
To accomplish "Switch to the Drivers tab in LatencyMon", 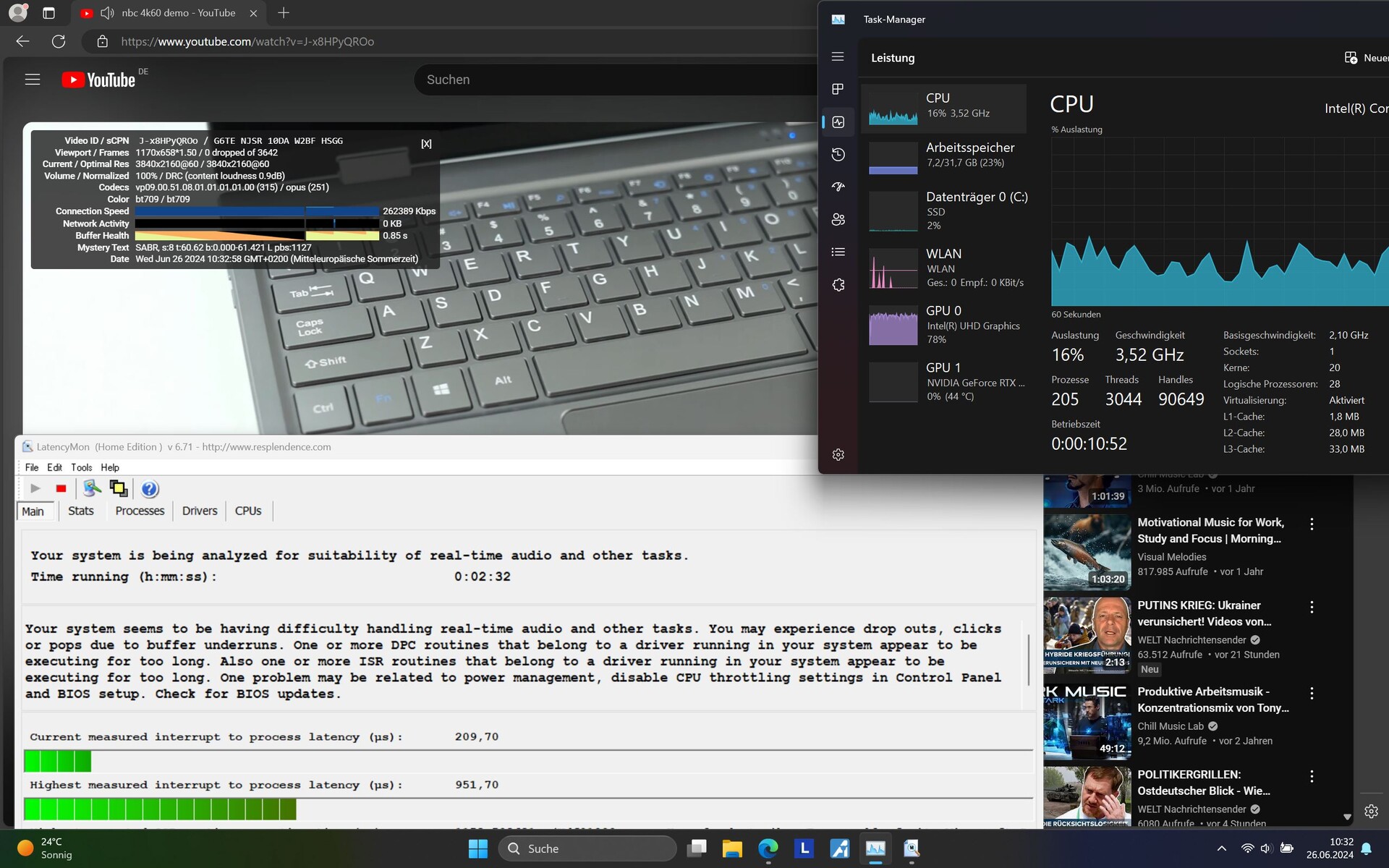I will point(200,511).
